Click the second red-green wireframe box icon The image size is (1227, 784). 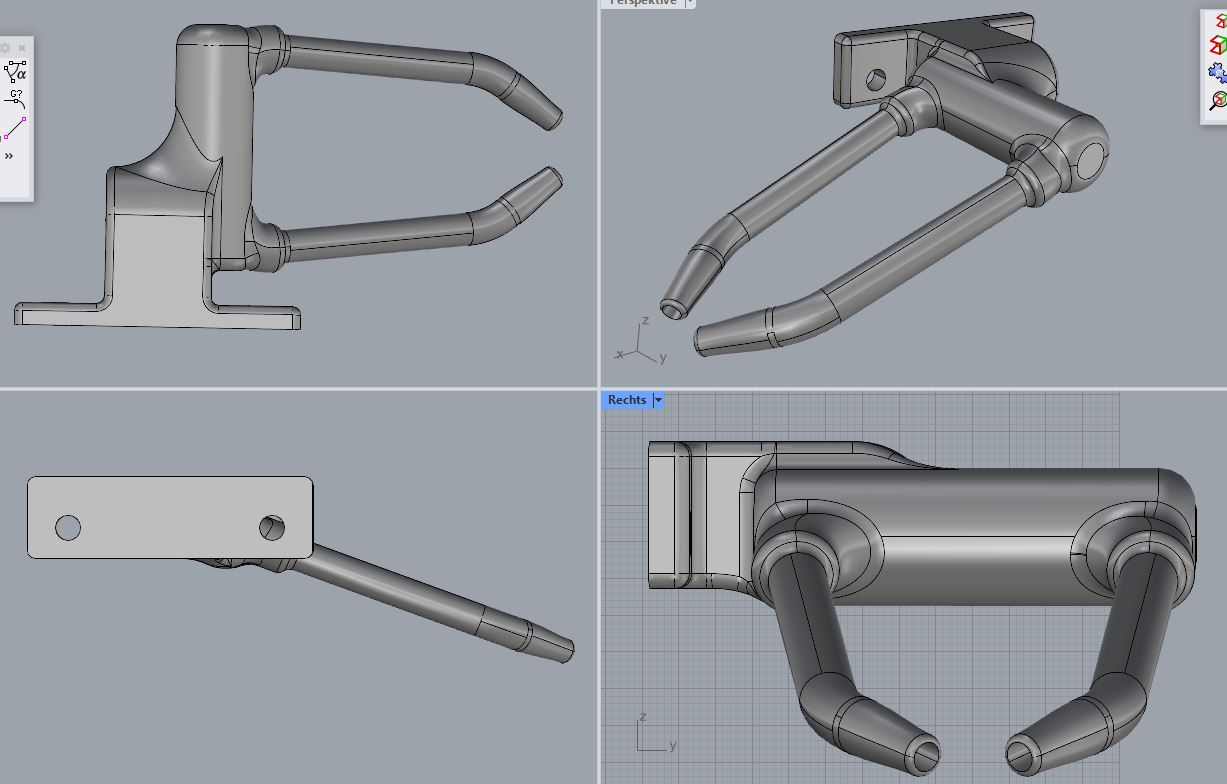(x=1218, y=45)
